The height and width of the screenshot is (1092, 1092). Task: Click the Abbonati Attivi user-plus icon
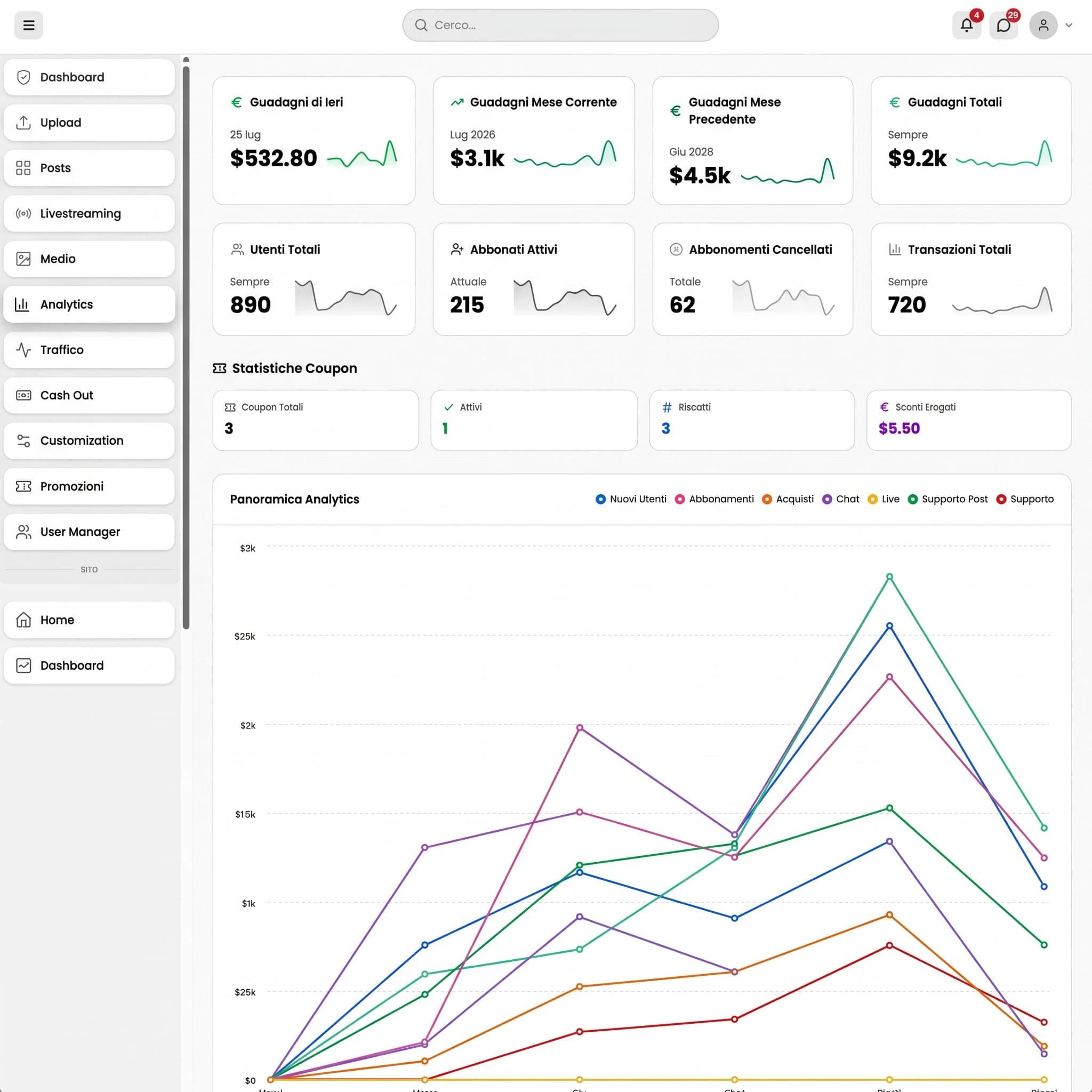tap(457, 249)
